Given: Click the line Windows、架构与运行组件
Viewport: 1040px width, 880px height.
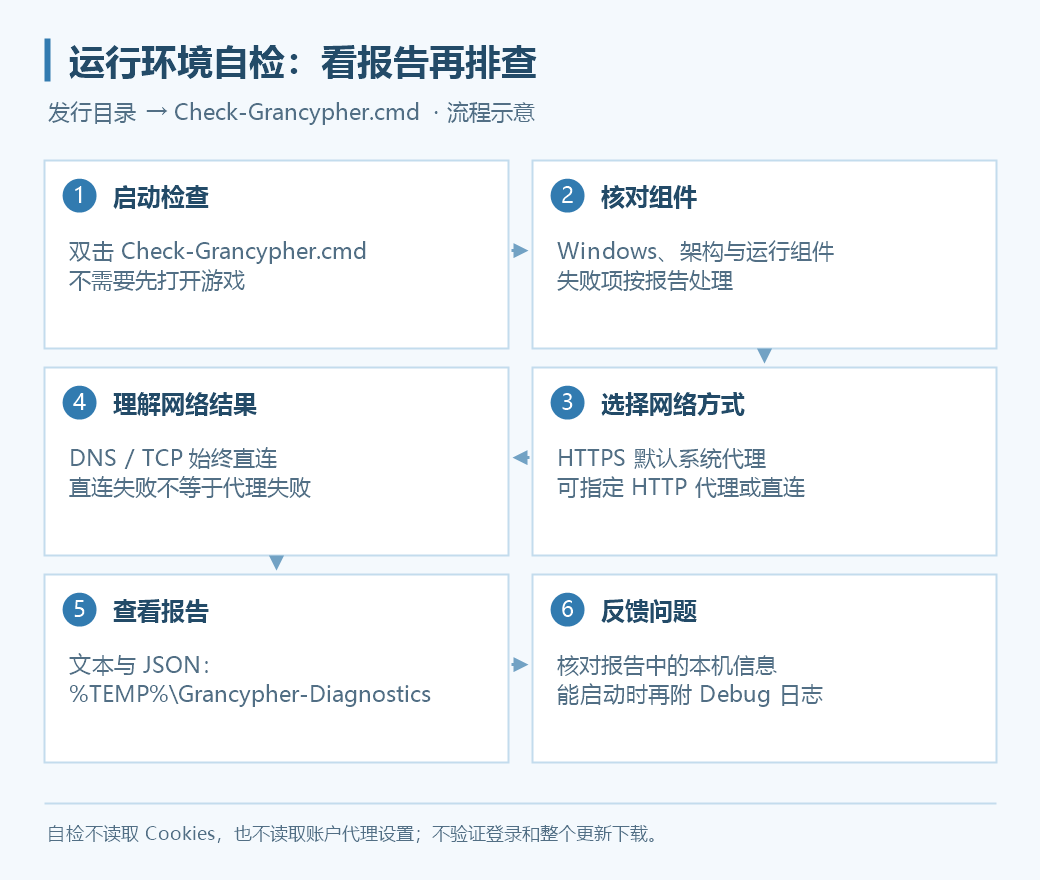Looking at the screenshot, I should (696, 251).
